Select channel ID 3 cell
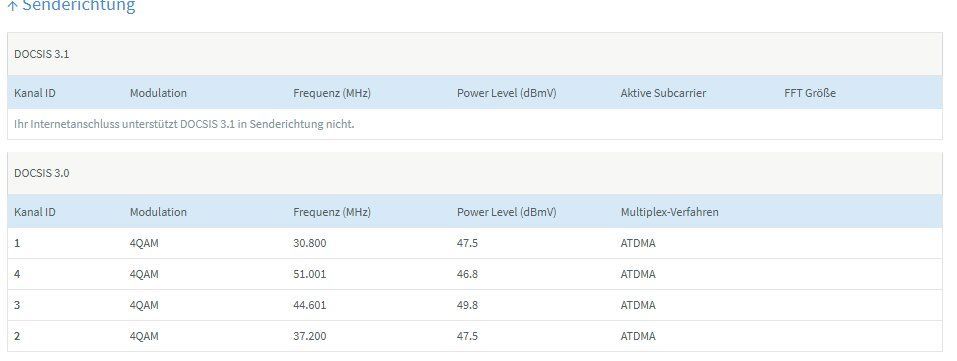 click(x=17, y=305)
